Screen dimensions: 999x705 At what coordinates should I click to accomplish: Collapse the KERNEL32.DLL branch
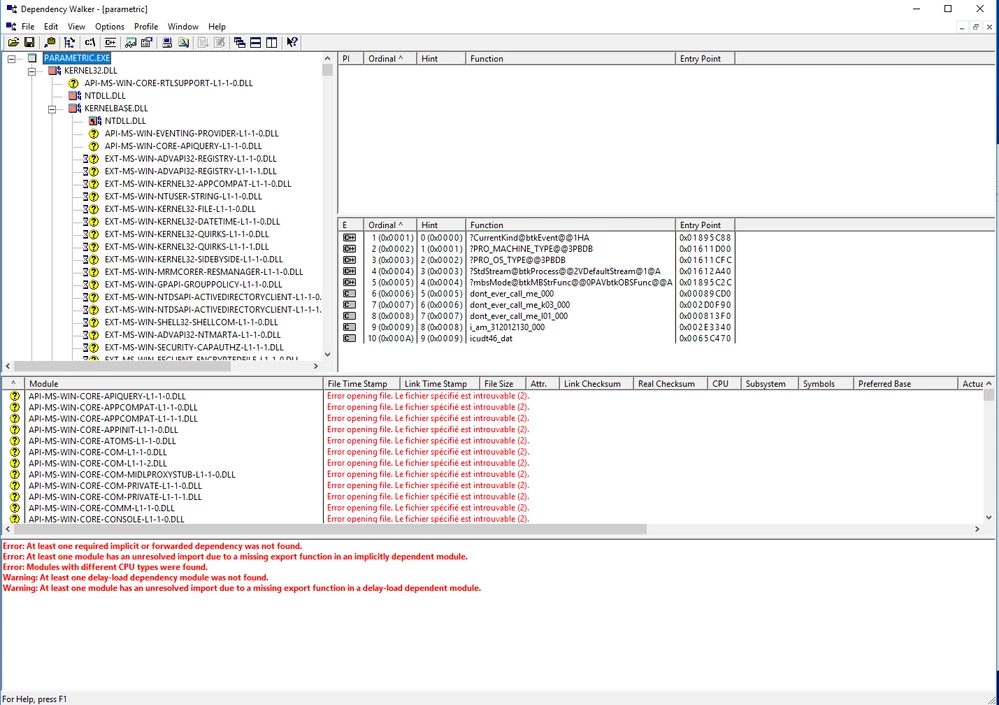click(31, 70)
